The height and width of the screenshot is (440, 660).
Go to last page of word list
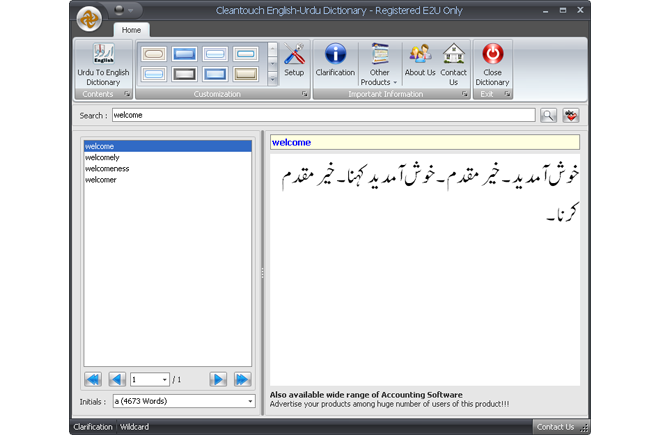(x=242, y=379)
